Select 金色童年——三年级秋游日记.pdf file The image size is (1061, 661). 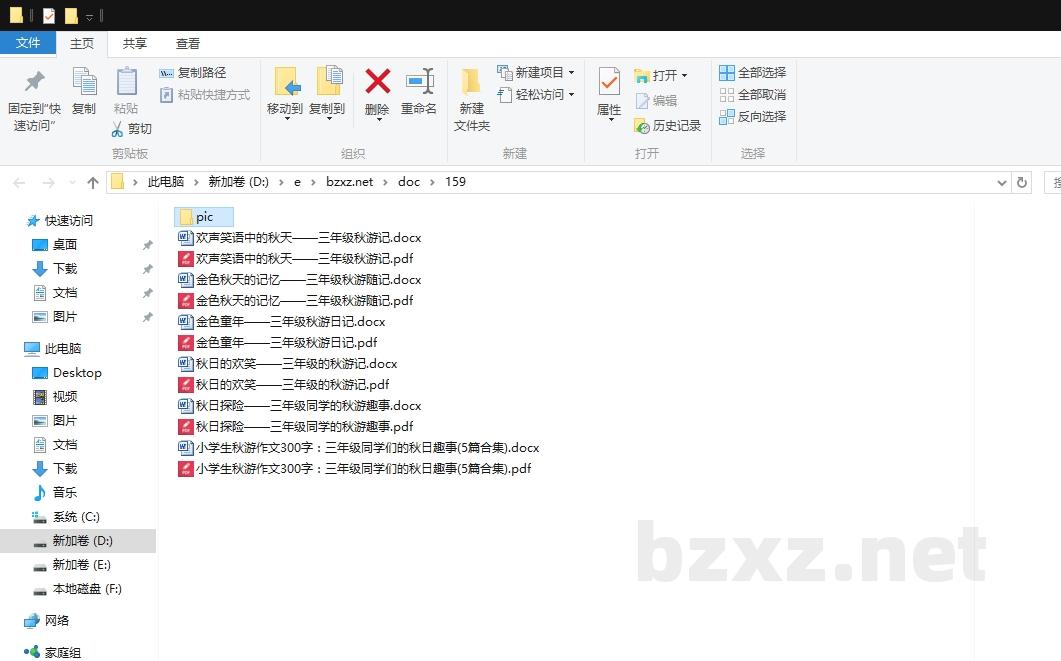[x=286, y=343]
